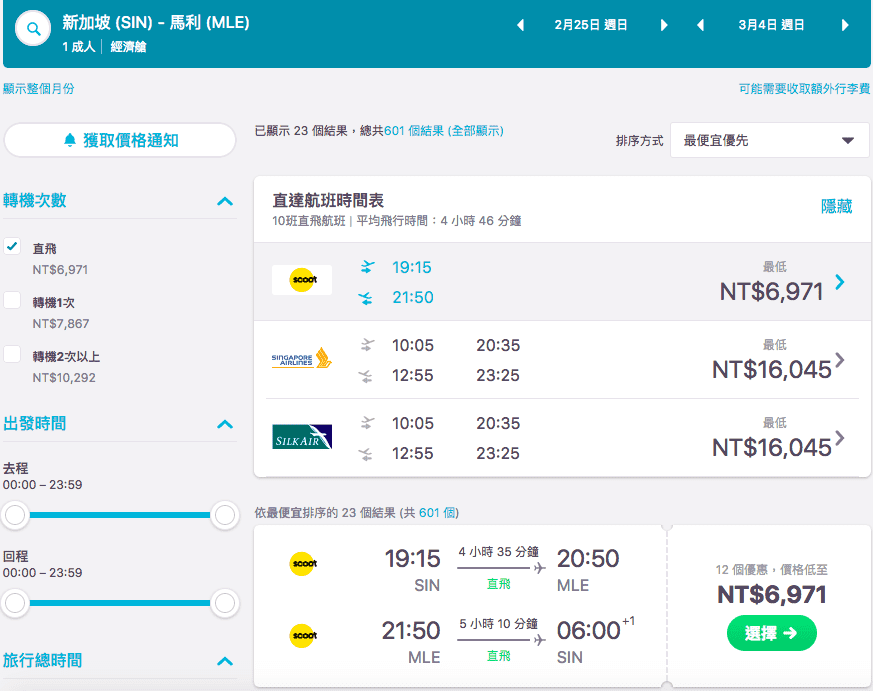Viewport: 873px width, 691px height.
Task: Enable the 轉機1次 filter
Action: click(x=14, y=301)
